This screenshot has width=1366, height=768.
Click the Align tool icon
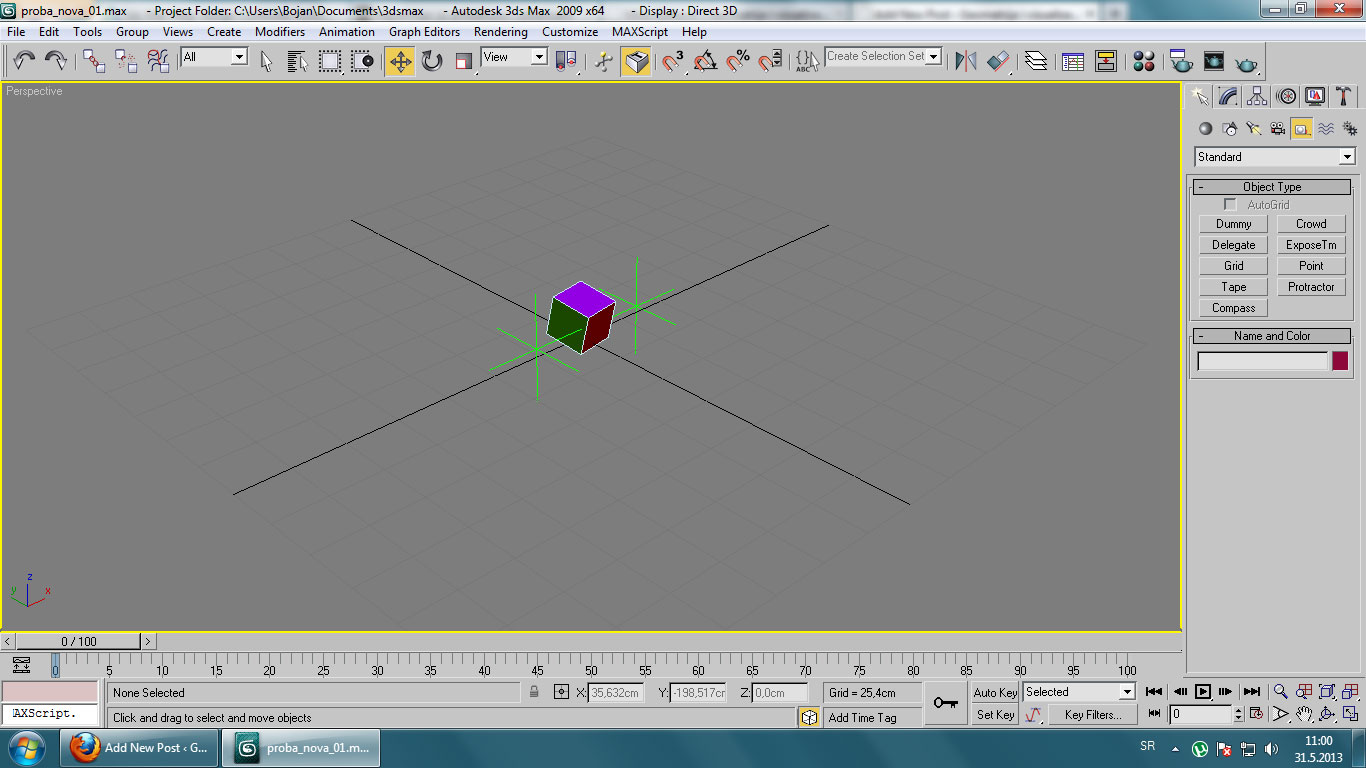[998, 61]
